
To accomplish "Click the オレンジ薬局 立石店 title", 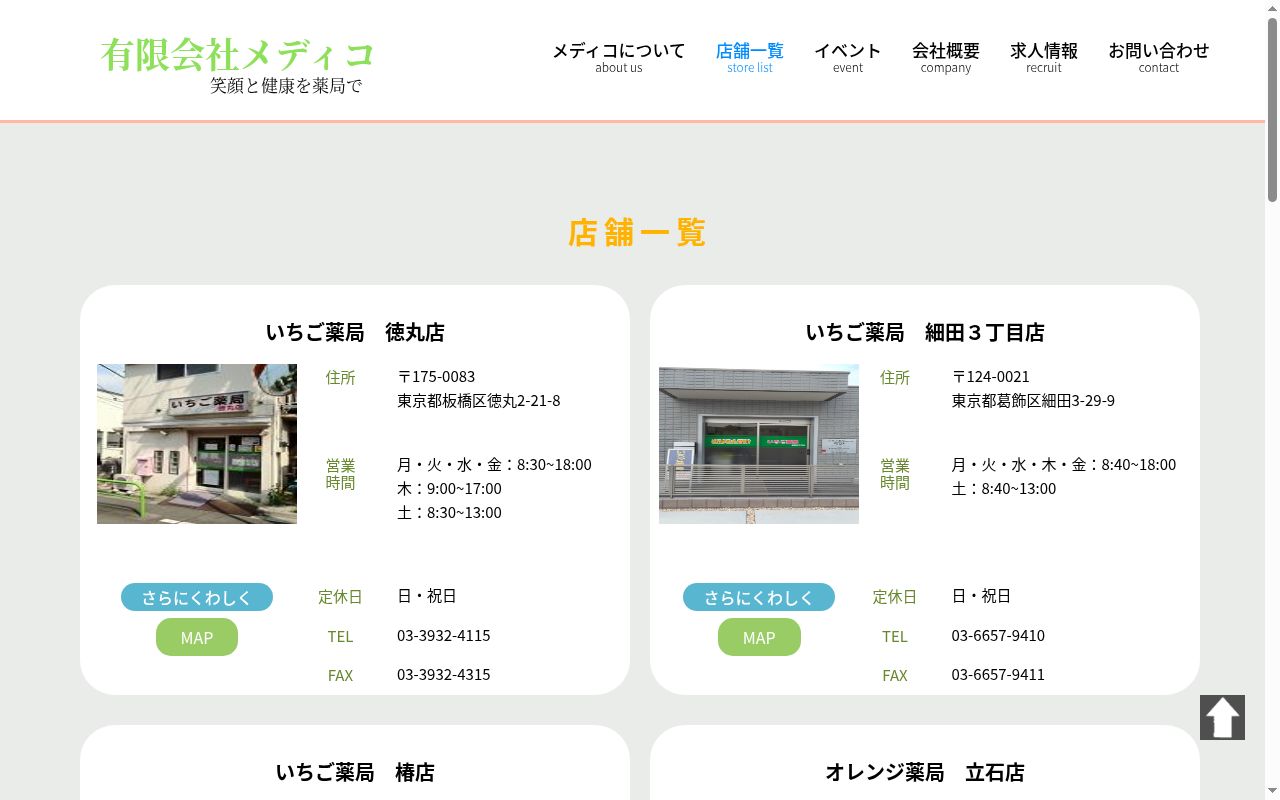I will coord(925,772).
